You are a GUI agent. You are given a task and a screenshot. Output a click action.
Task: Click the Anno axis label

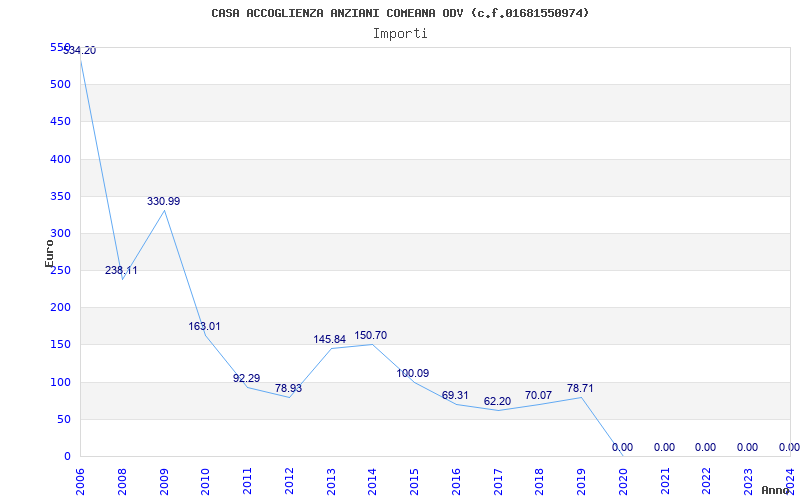pos(775,490)
